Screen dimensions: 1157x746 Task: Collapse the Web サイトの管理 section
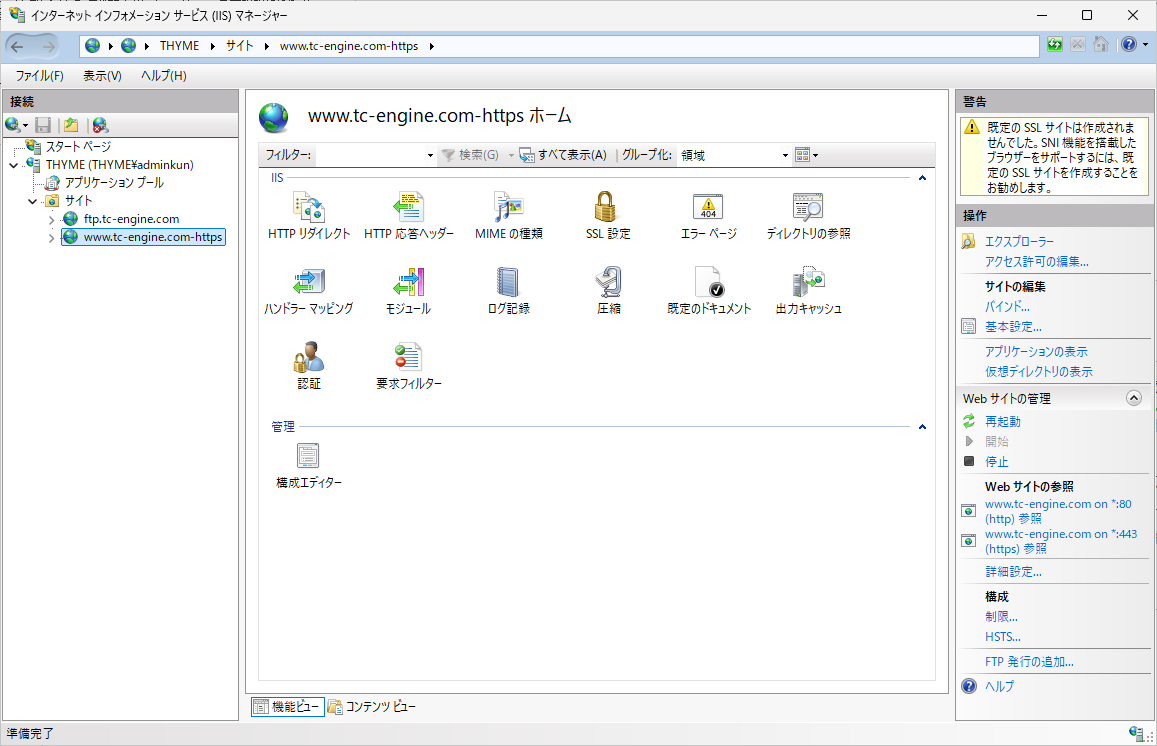[x=1133, y=398]
